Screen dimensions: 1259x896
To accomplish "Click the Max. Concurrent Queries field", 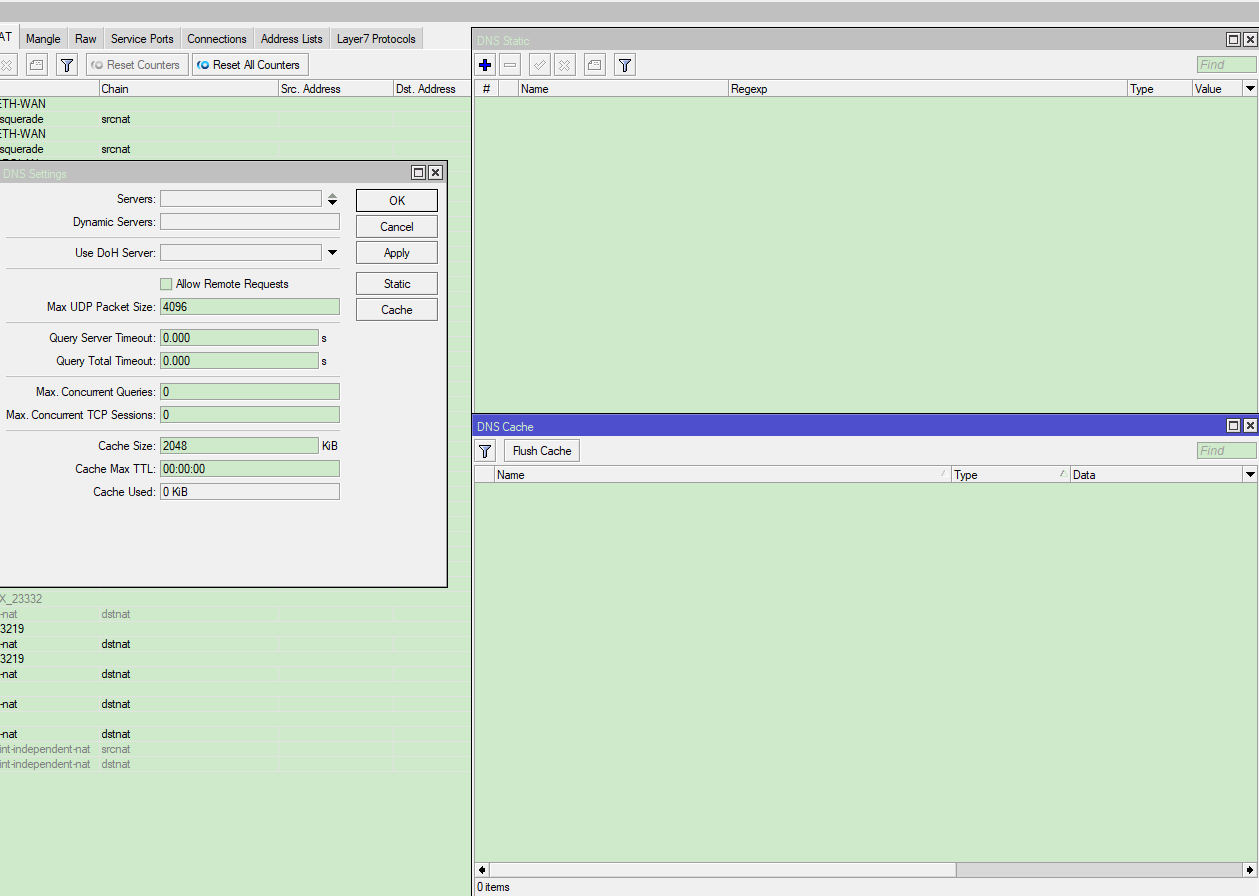I will [250, 392].
